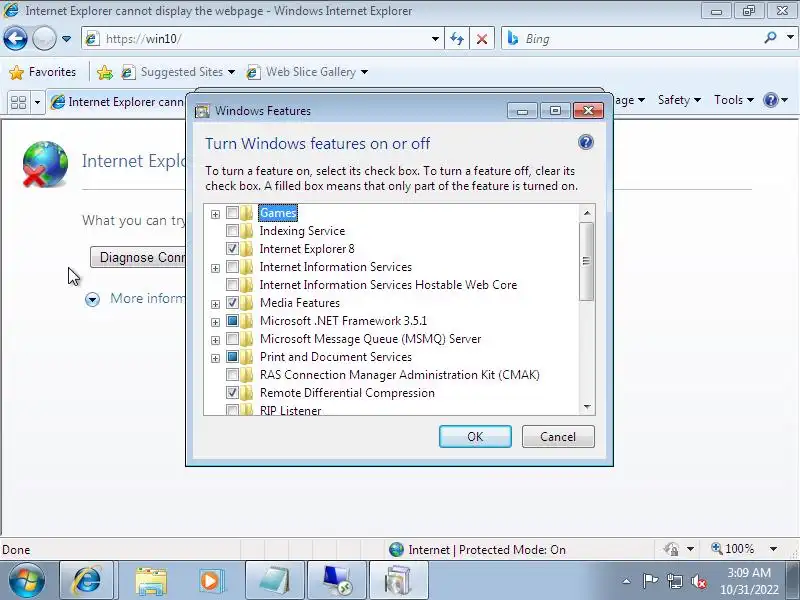Viewport: 800px width, 600px height.
Task: Toggle the Microsoft .NET Framework 3.5.1 checkbox
Action: [232, 321]
